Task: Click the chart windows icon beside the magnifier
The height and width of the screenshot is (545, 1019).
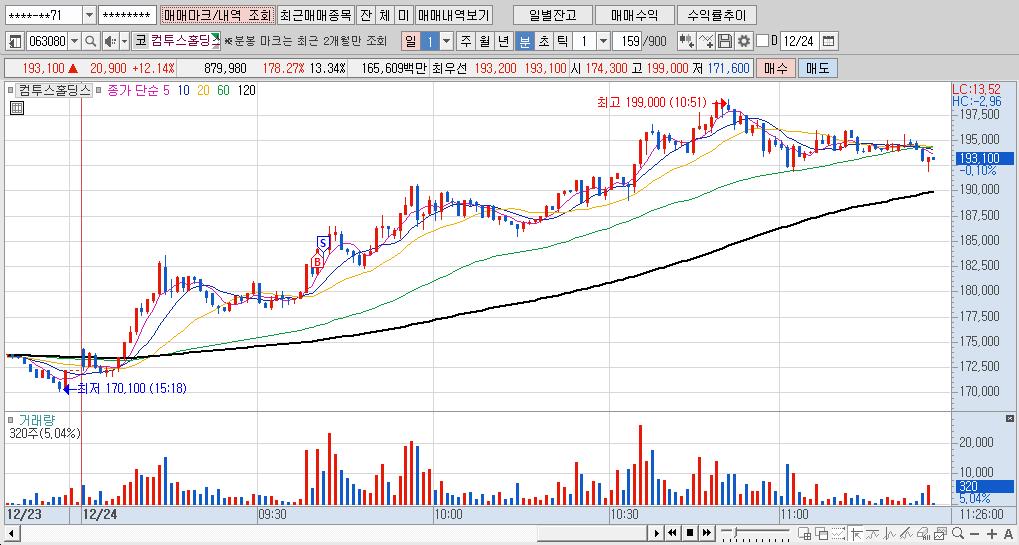Action: pos(940,533)
